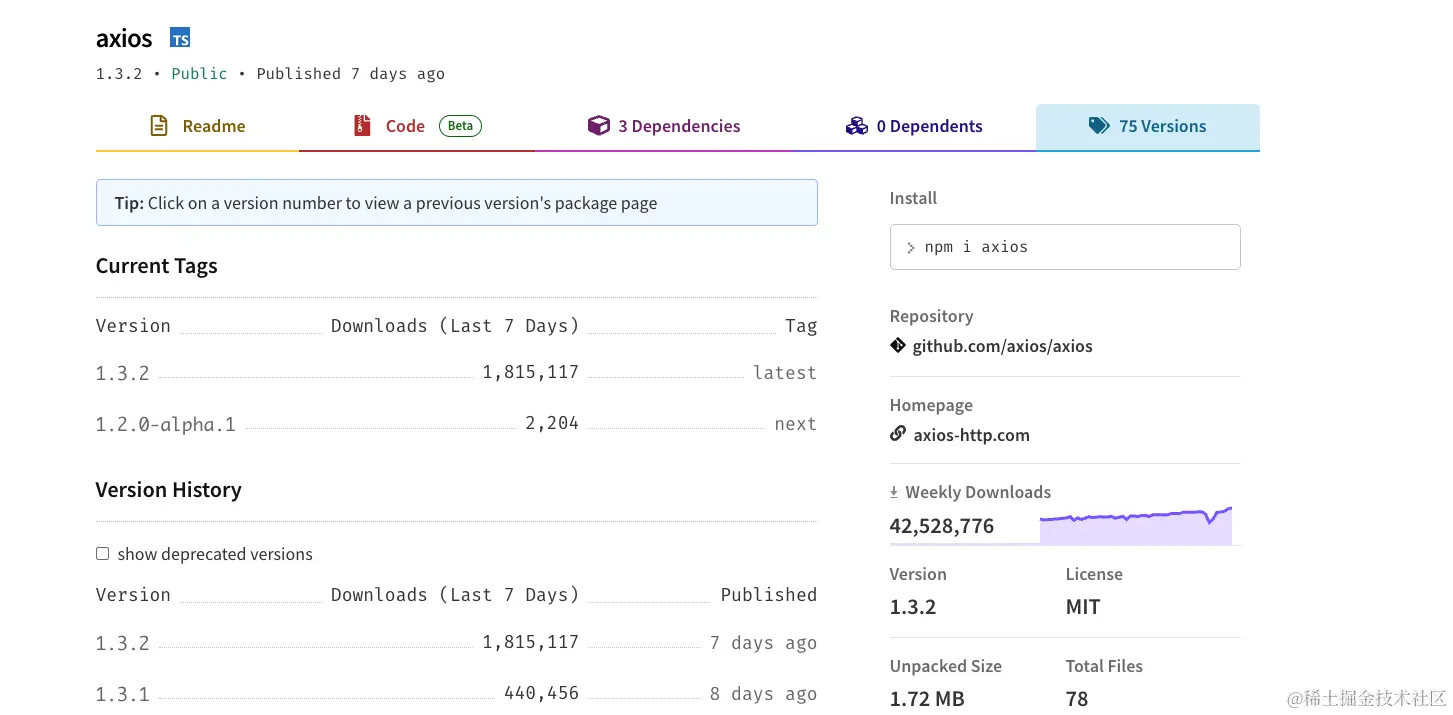Image resolution: width=1453 pixels, height=715 pixels.
Task: Toggle show deprecated versions checkbox
Action: click(102, 553)
